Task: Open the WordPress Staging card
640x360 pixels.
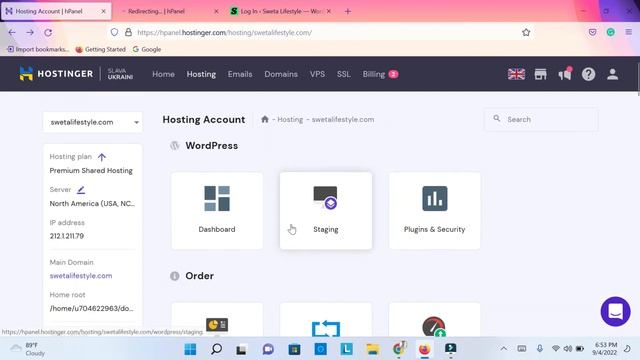Action: coord(326,211)
